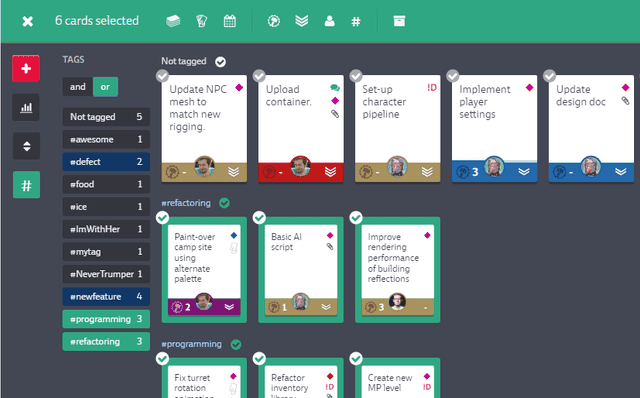Filter by the #defect tag
Viewport: 640px width, 398px height.
coord(106,162)
